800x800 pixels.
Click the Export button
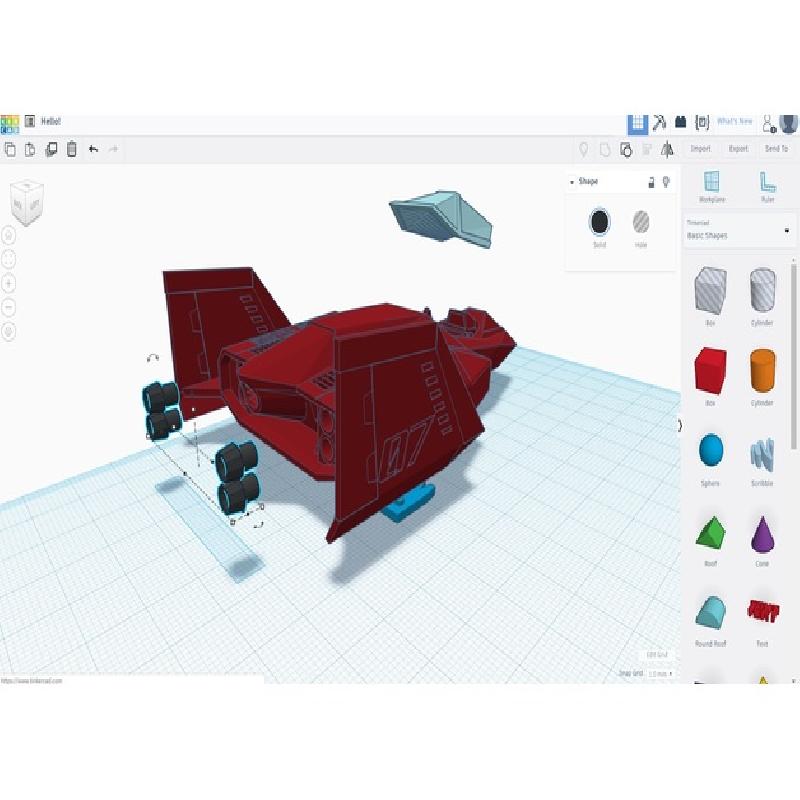pyautogui.click(x=738, y=149)
